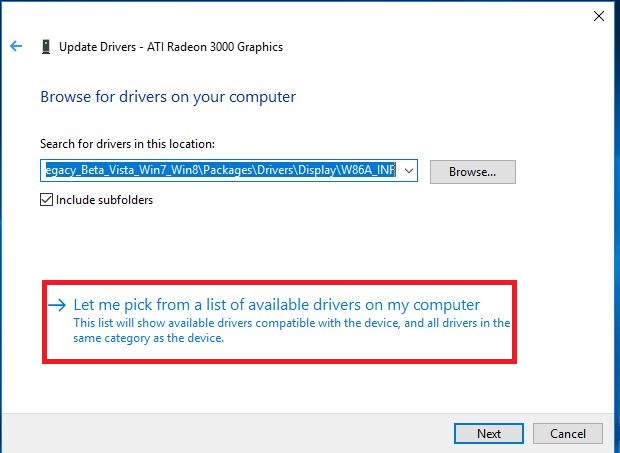The image size is (620, 453).
Task: Click the Include subfolders label text
Action: 104,199
